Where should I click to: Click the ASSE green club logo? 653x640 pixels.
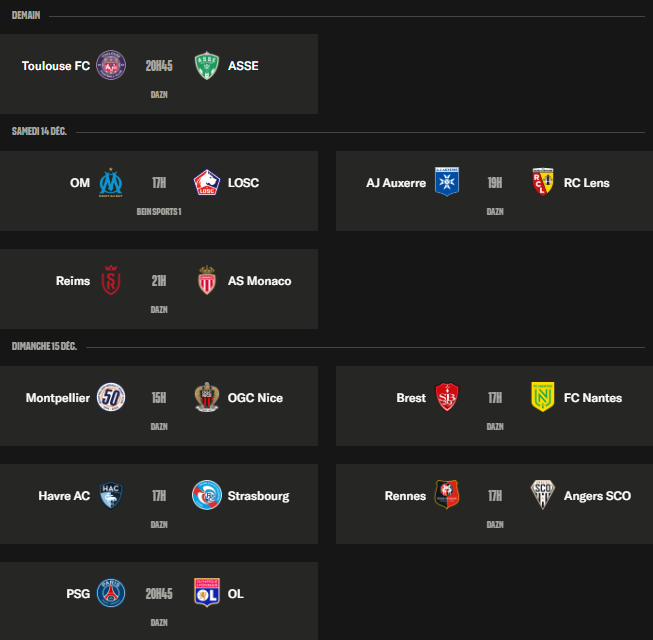207,65
